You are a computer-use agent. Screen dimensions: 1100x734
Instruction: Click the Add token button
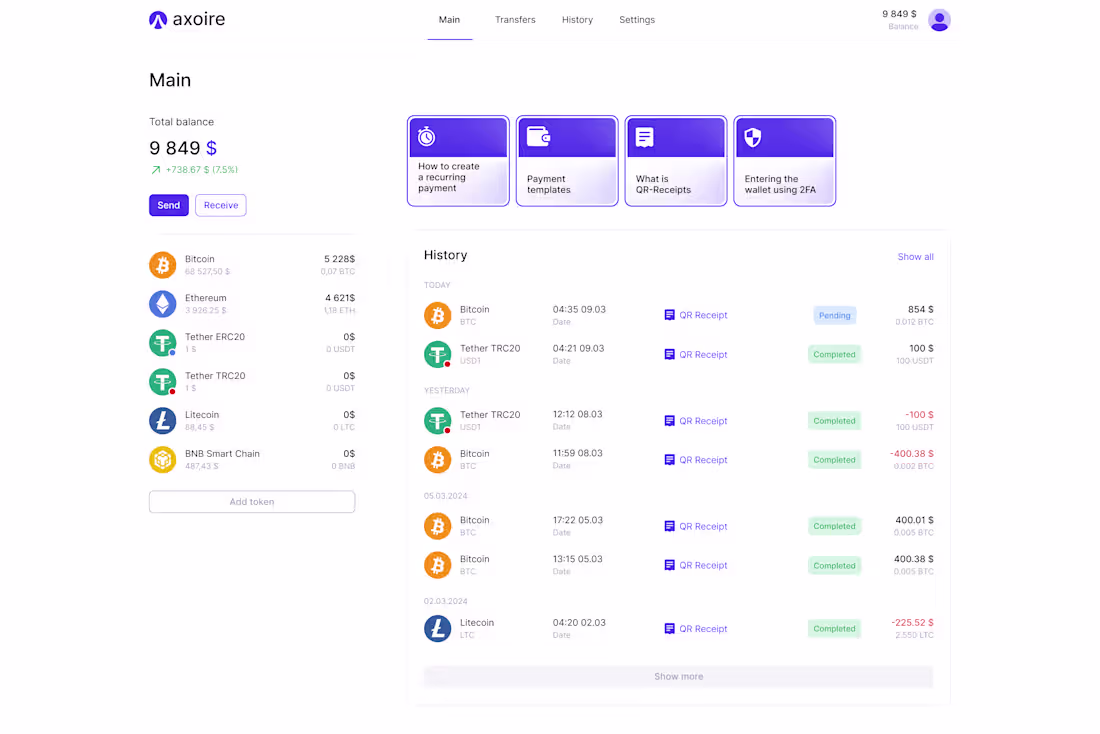251,501
